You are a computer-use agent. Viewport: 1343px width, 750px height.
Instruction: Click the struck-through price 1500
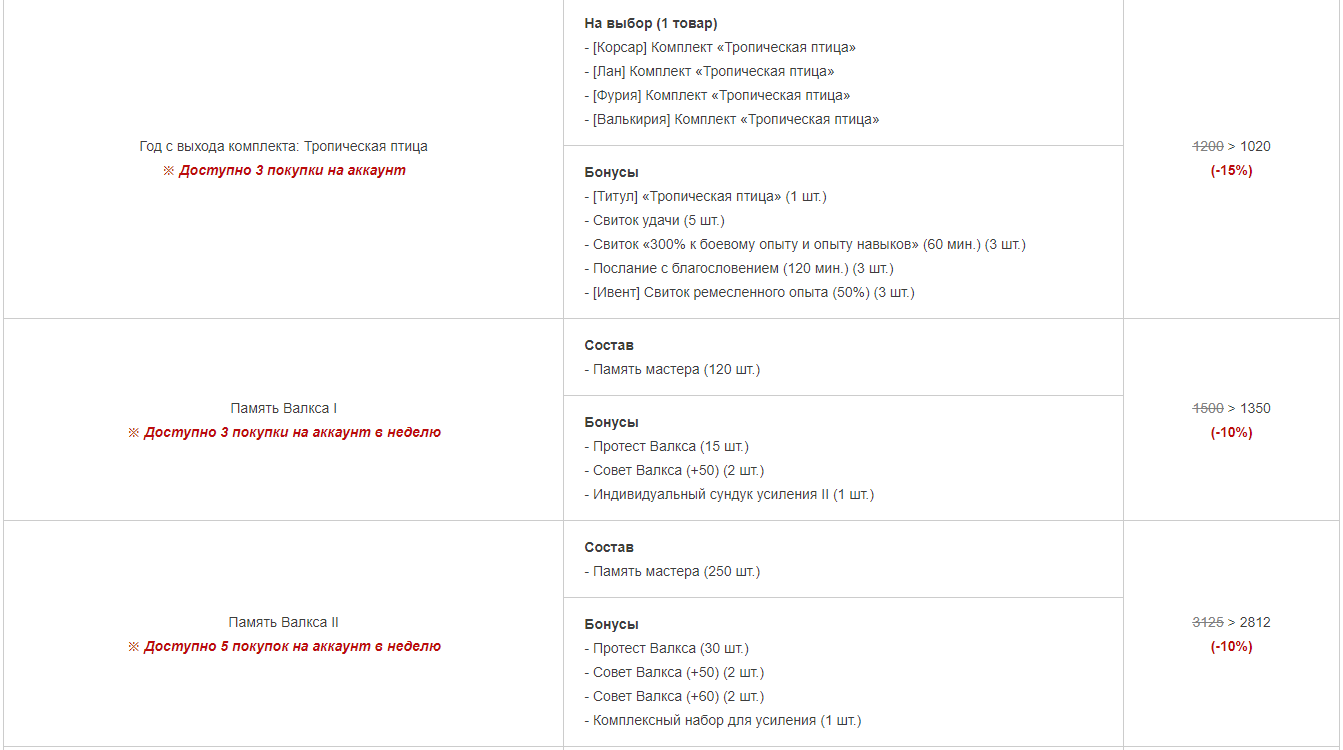tap(1208, 408)
